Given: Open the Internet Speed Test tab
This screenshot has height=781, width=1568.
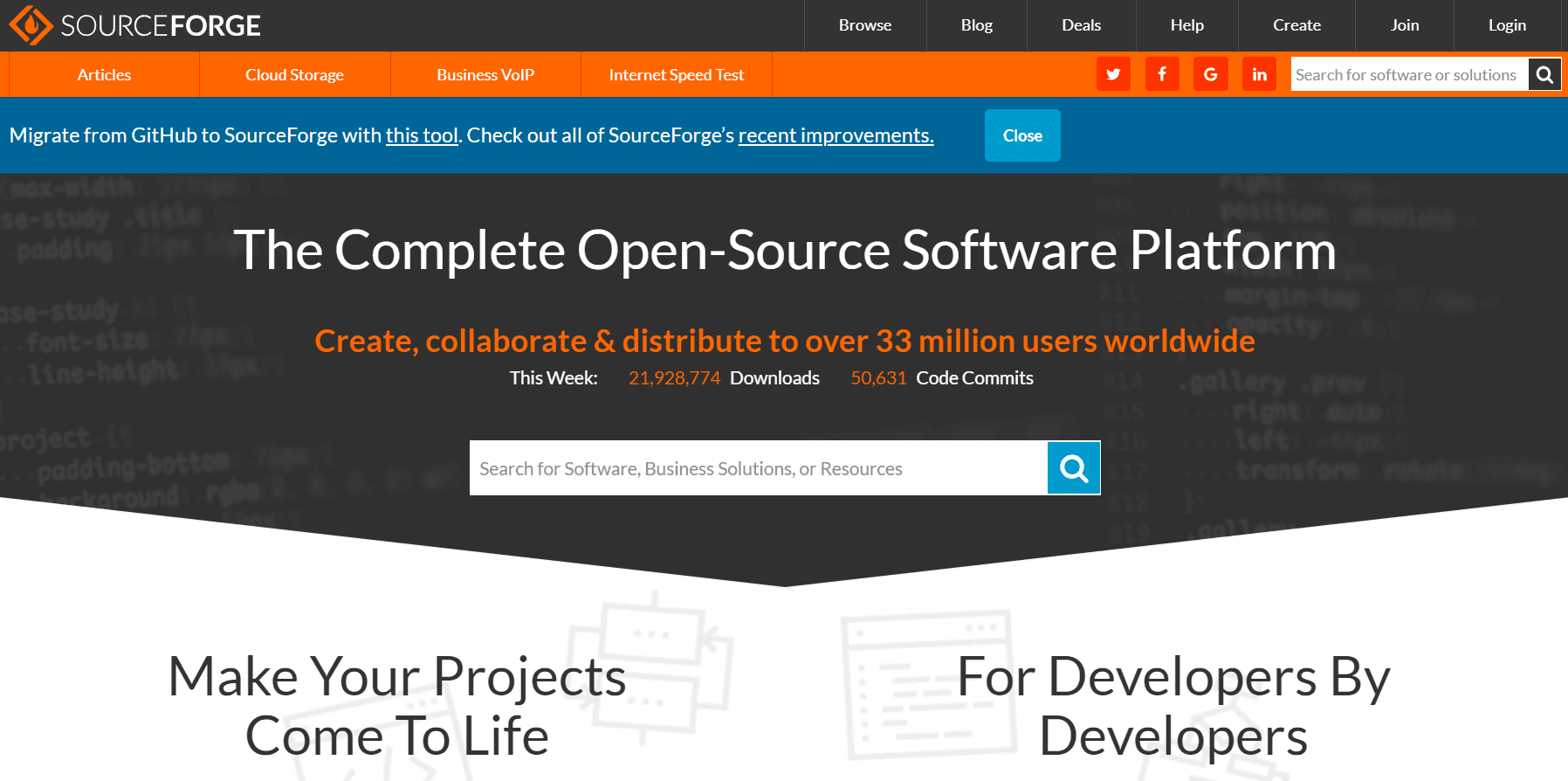Looking at the screenshot, I should [677, 74].
